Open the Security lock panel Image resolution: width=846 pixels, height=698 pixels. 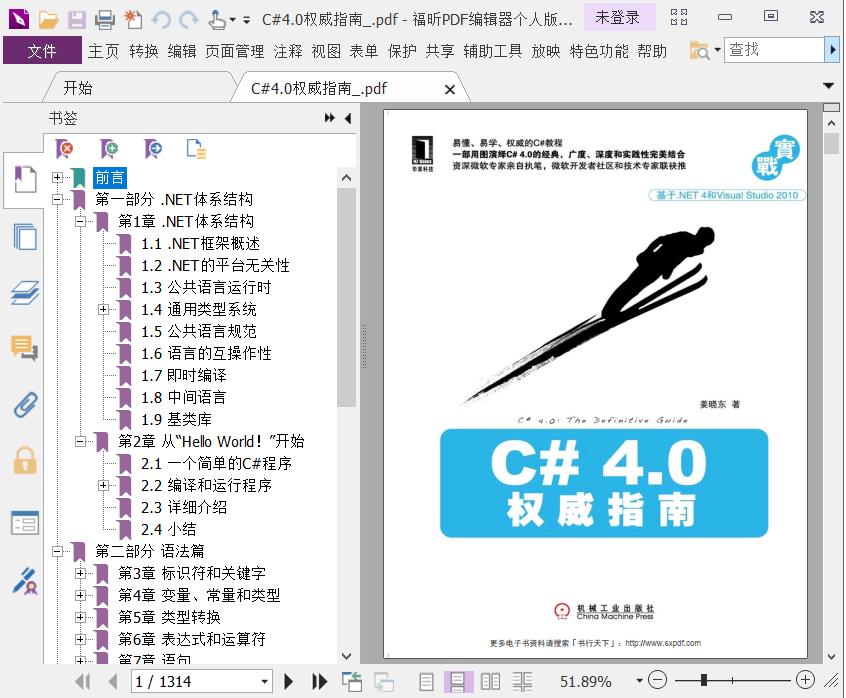point(25,460)
